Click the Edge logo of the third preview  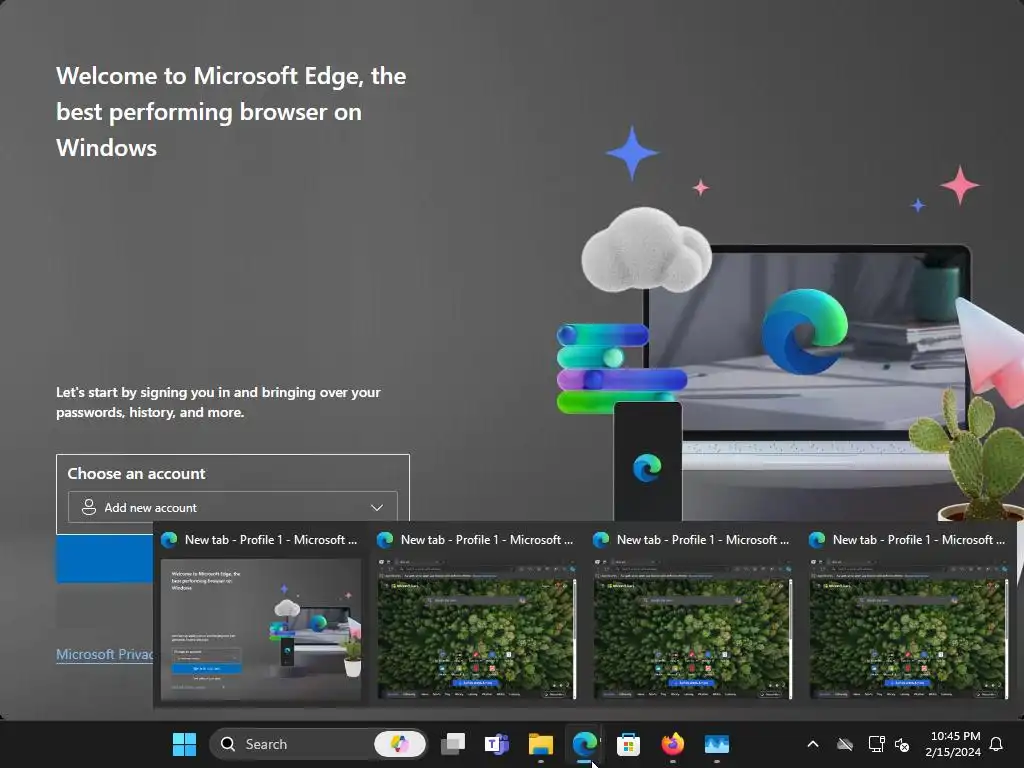pos(601,539)
